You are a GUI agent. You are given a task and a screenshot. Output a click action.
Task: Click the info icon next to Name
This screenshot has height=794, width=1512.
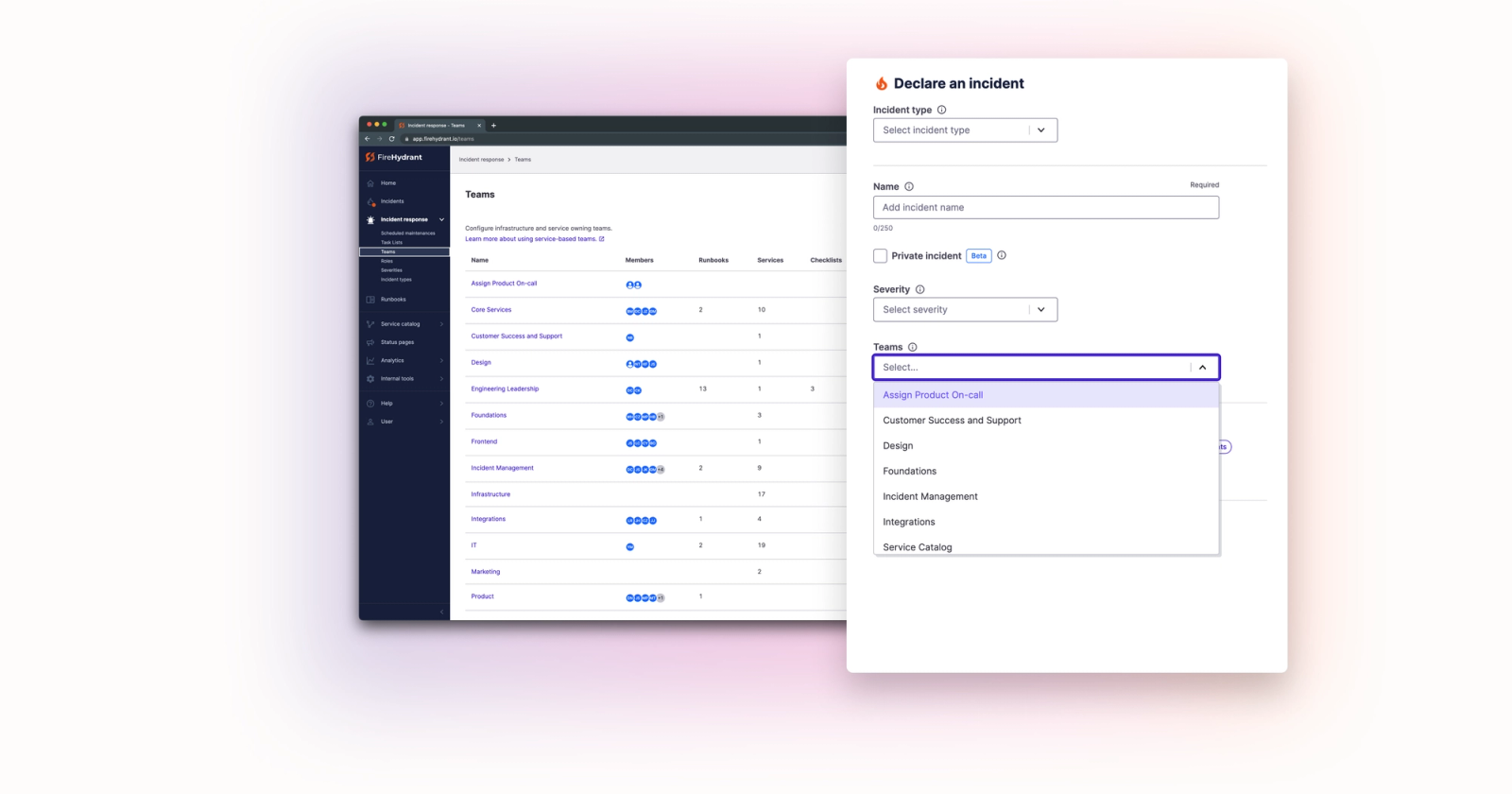point(909,187)
